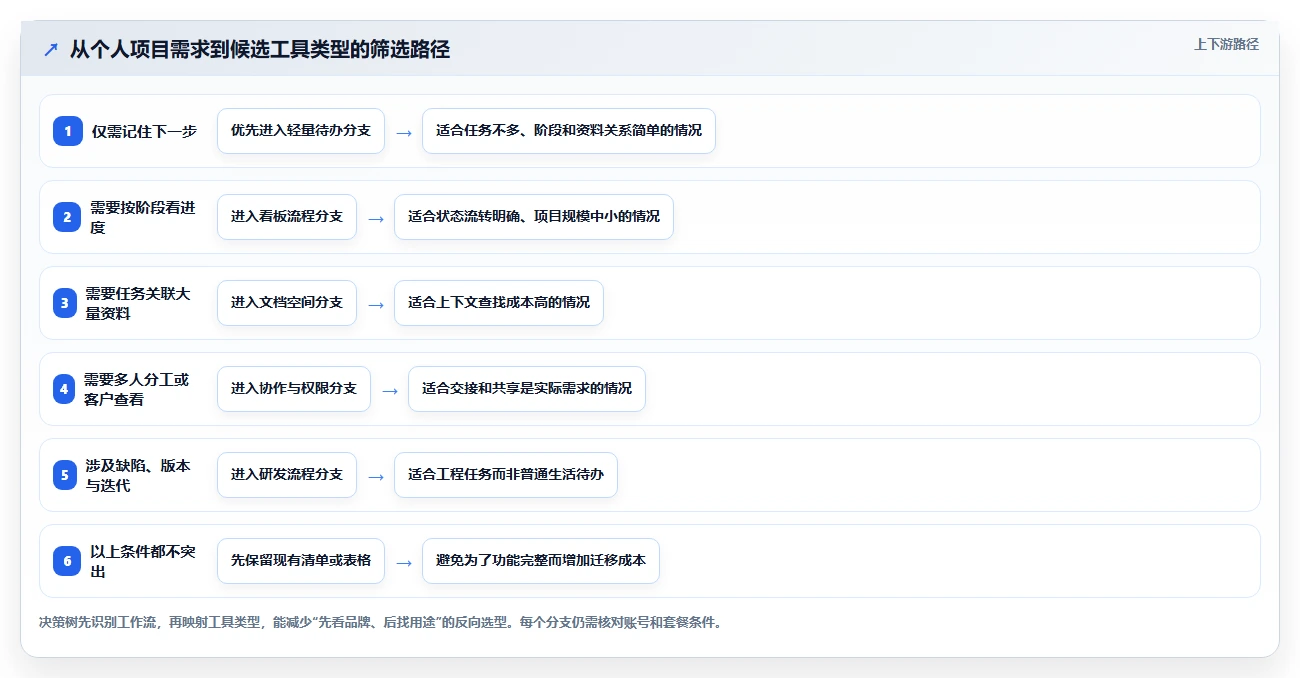Click the footer note starting with 决策树先识别工作流
The width and height of the screenshot is (1300, 678).
[x=380, y=622]
